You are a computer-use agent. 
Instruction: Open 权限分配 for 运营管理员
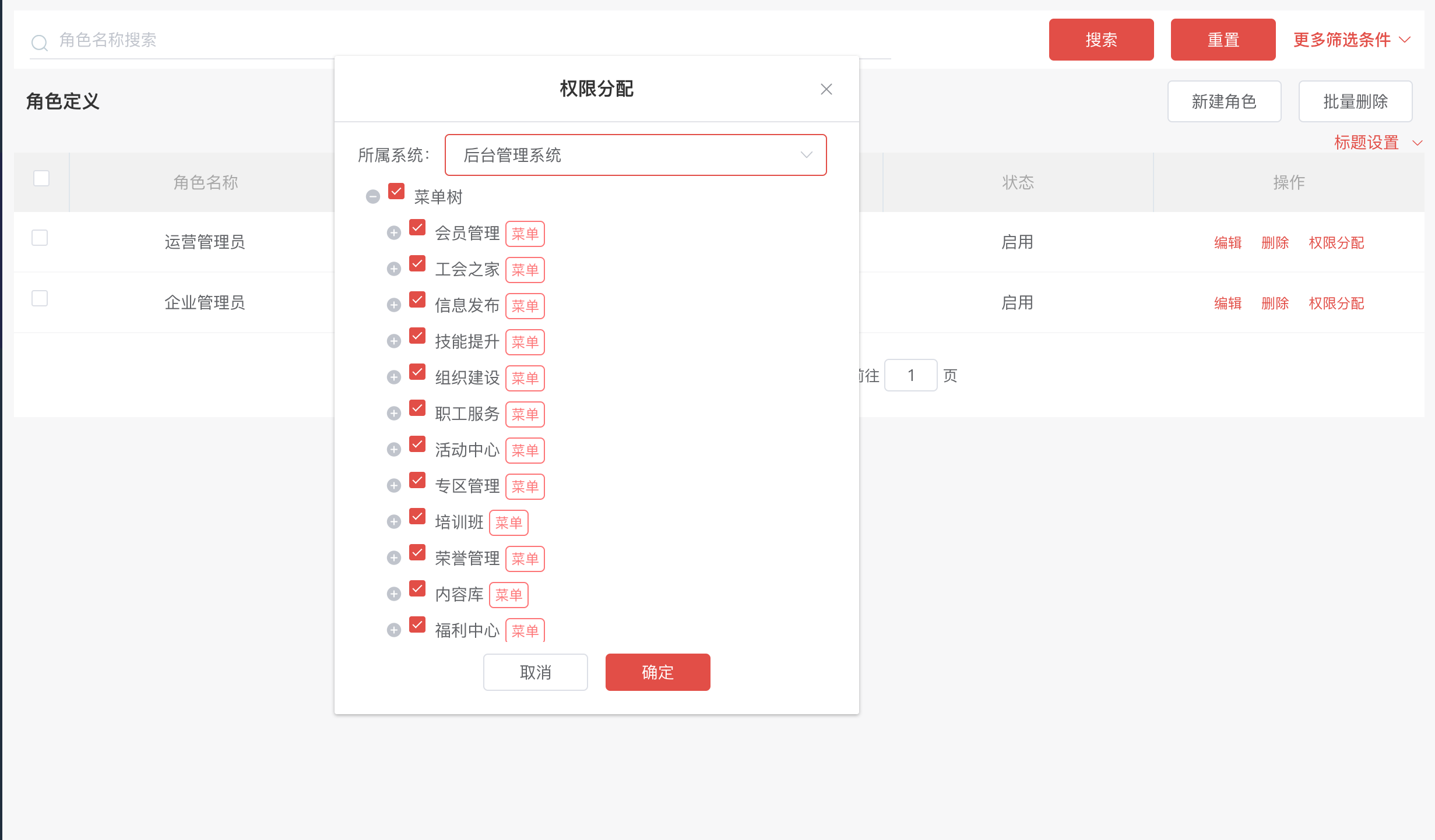1336,242
